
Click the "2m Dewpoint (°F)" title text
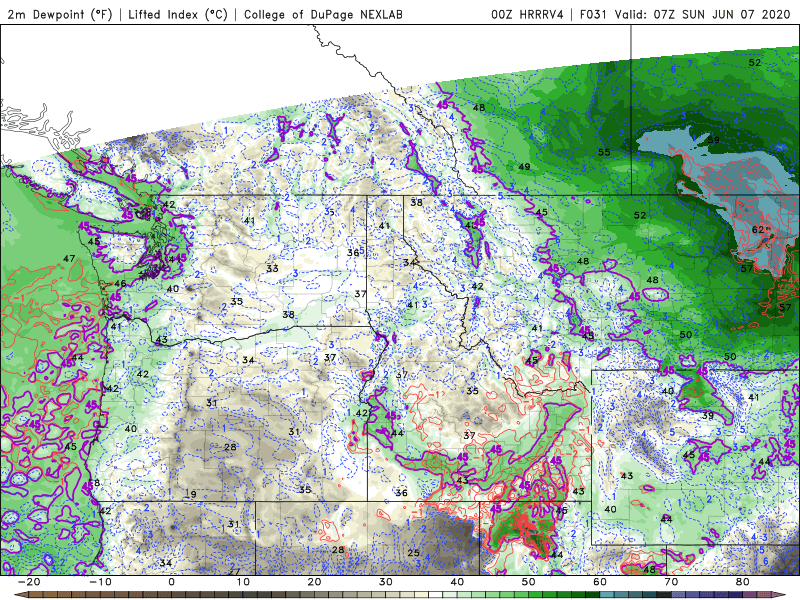tap(60, 14)
